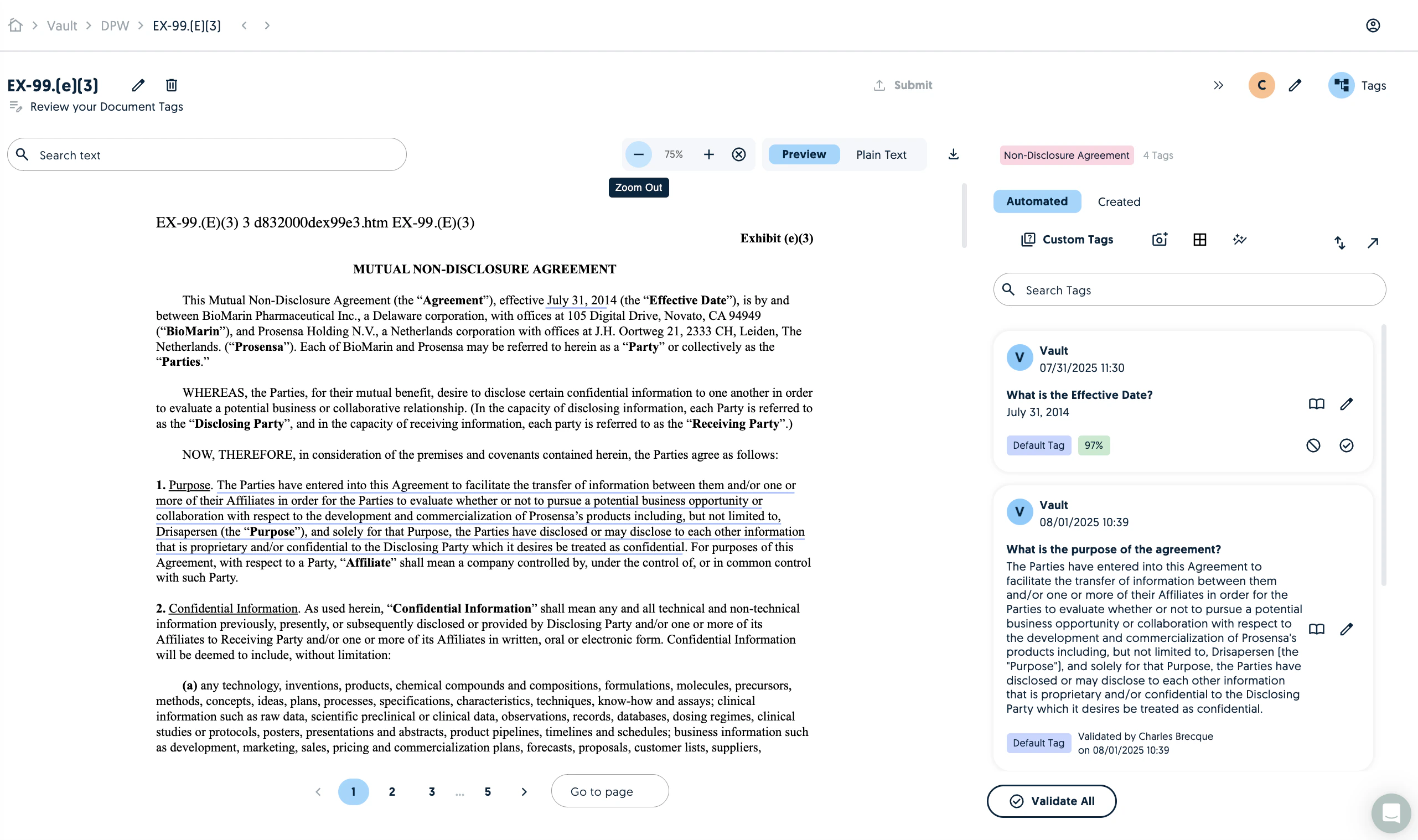Edit the document name with pencil icon
The image size is (1418, 840).
click(x=138, y=85)
